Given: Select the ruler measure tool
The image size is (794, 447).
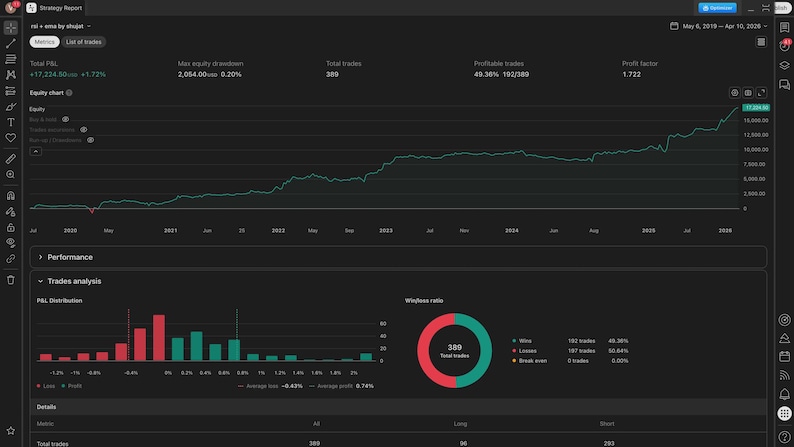Looking at the screenshot, I should pos(11,159).
